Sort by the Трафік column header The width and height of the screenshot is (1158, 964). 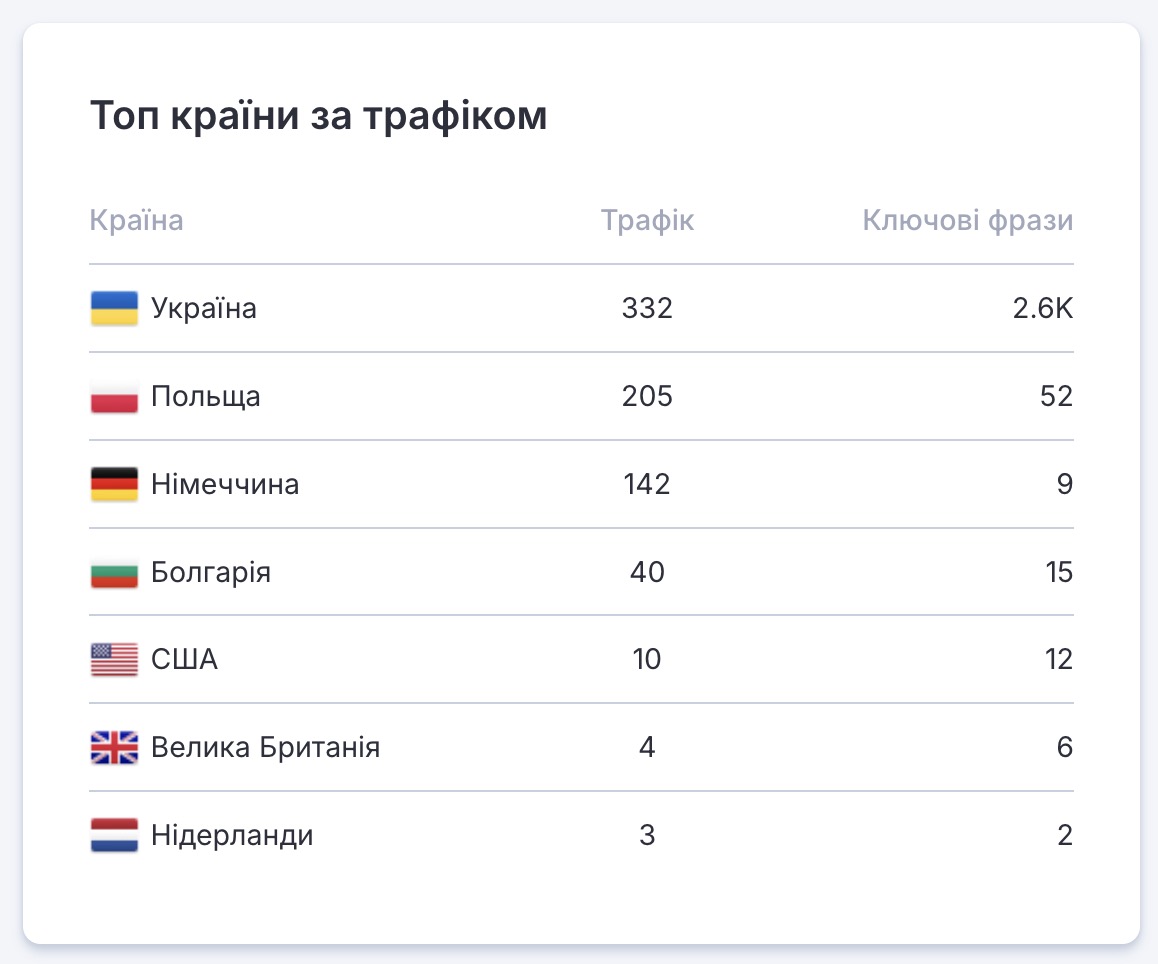(647, 220)
